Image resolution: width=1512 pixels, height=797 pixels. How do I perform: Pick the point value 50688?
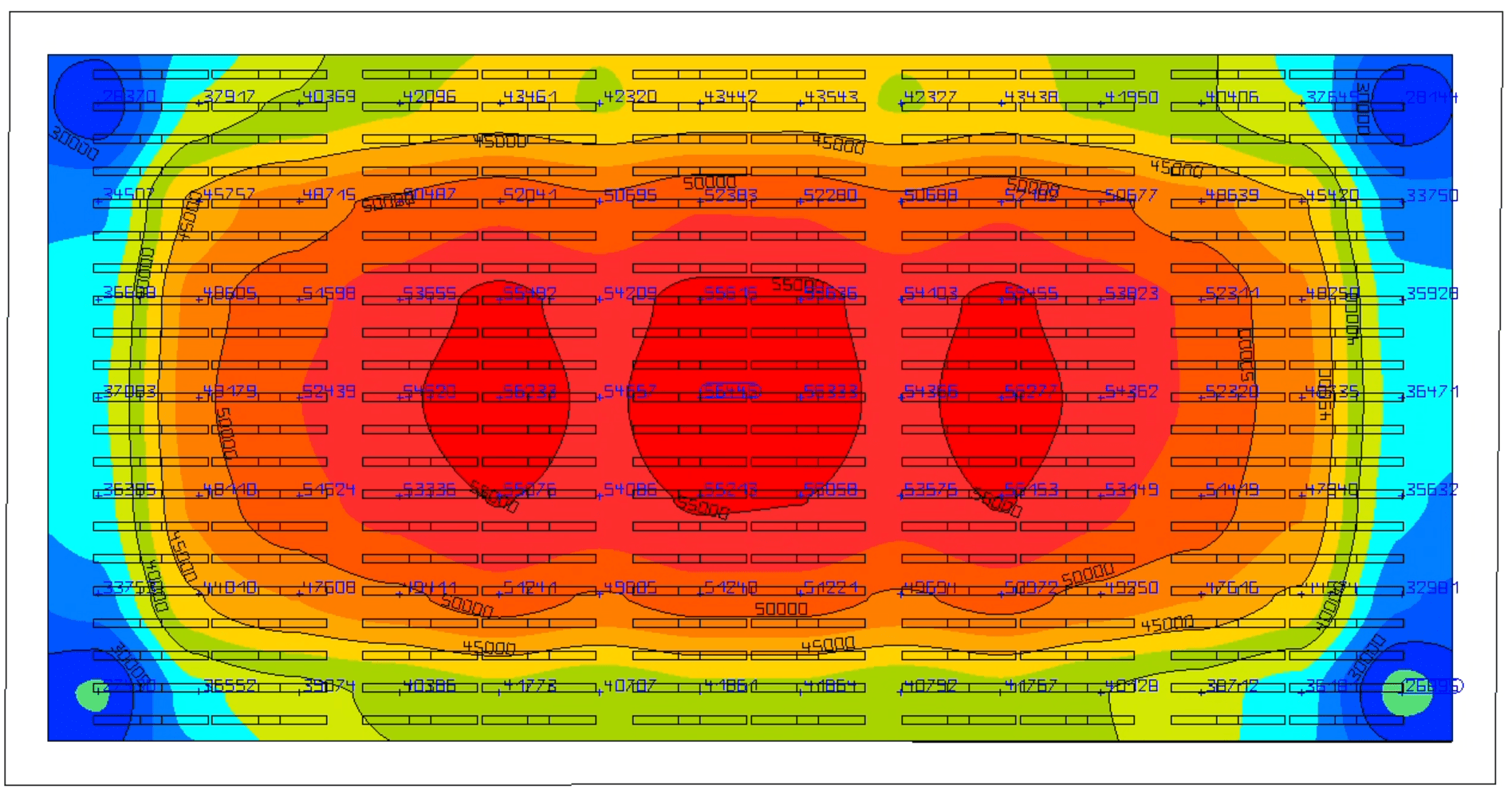coord(931,195)
